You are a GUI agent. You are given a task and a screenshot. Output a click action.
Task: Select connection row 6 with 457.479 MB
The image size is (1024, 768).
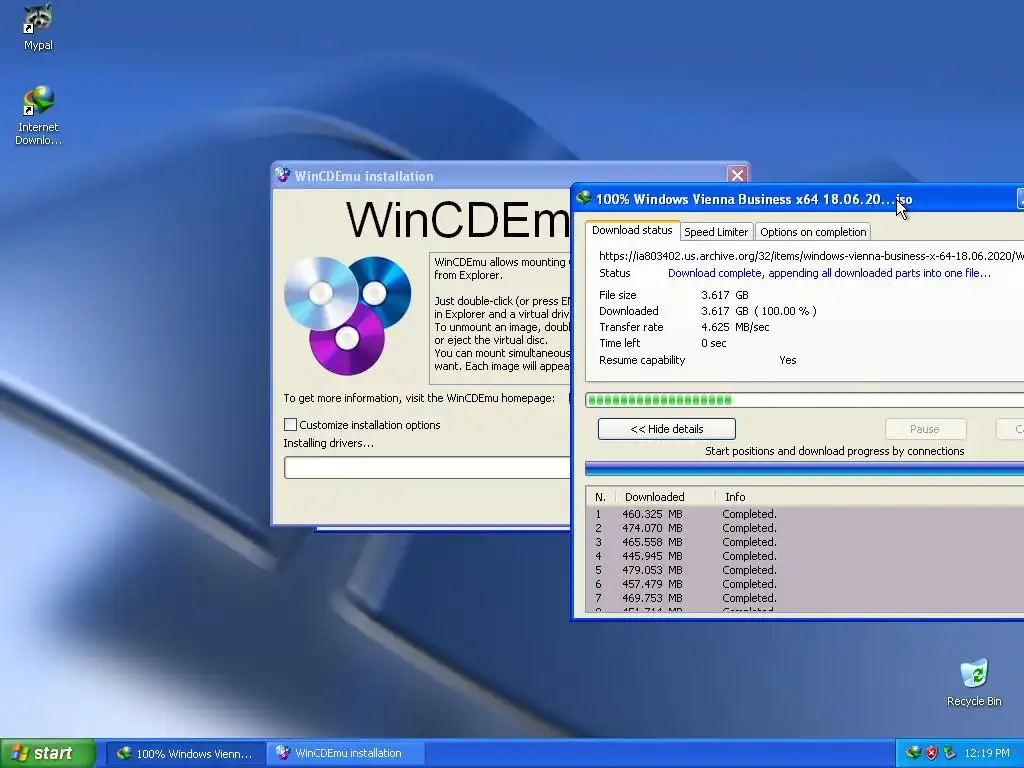coord(805,584)
